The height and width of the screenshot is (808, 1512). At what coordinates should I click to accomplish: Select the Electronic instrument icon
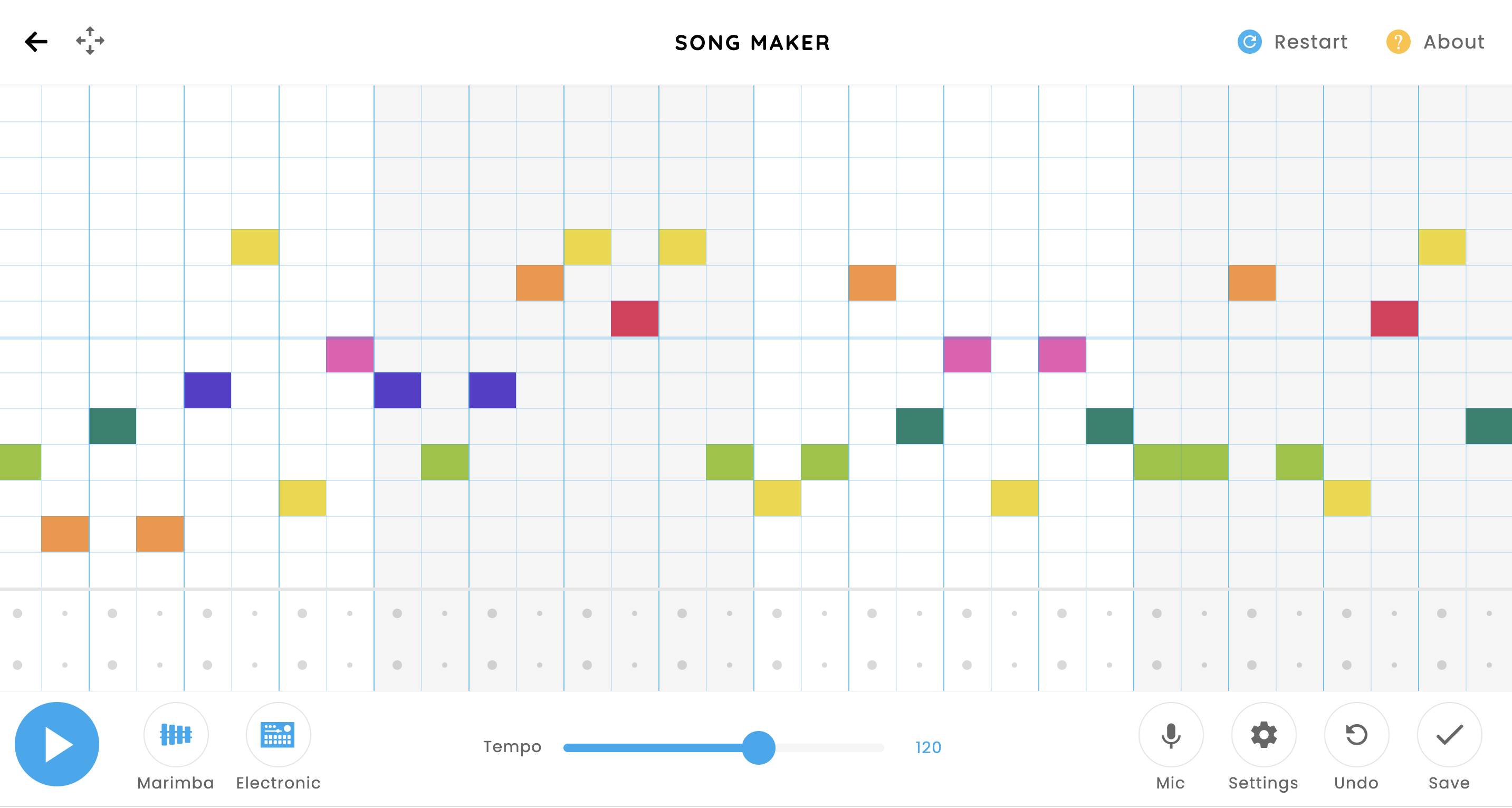pyautogui.click(x=278, y=747)
